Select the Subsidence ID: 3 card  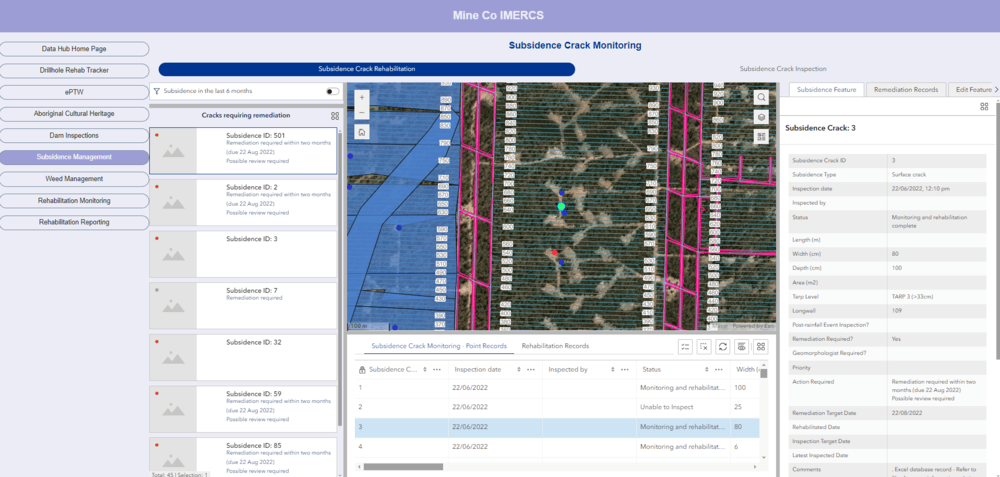(243, 254)
